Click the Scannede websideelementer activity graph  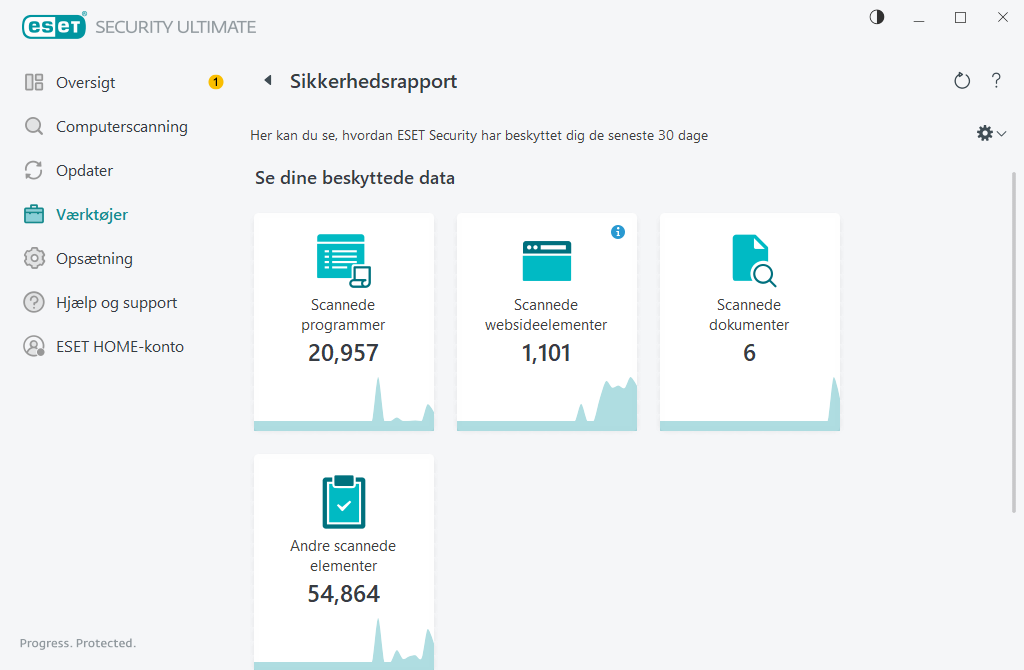547,404
